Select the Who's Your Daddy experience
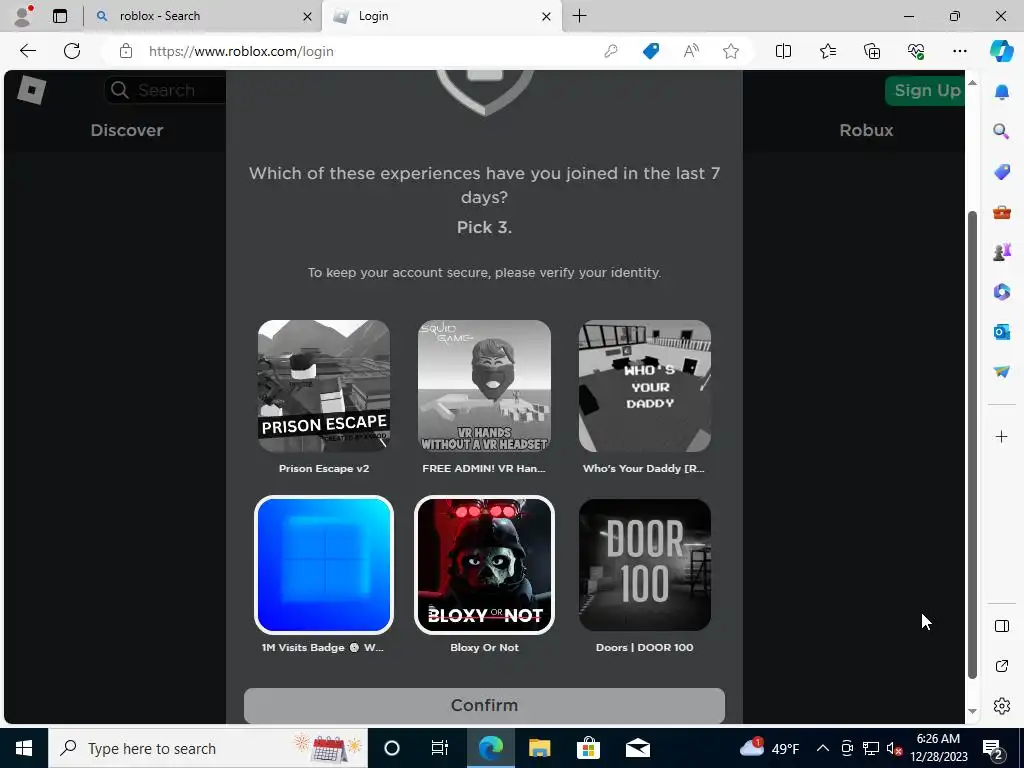This screenshot has width=1024, height=768. (645, 386)
